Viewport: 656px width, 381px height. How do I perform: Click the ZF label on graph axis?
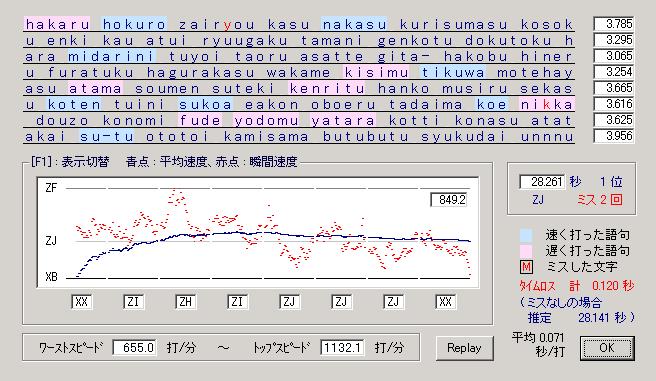point(51,188)
